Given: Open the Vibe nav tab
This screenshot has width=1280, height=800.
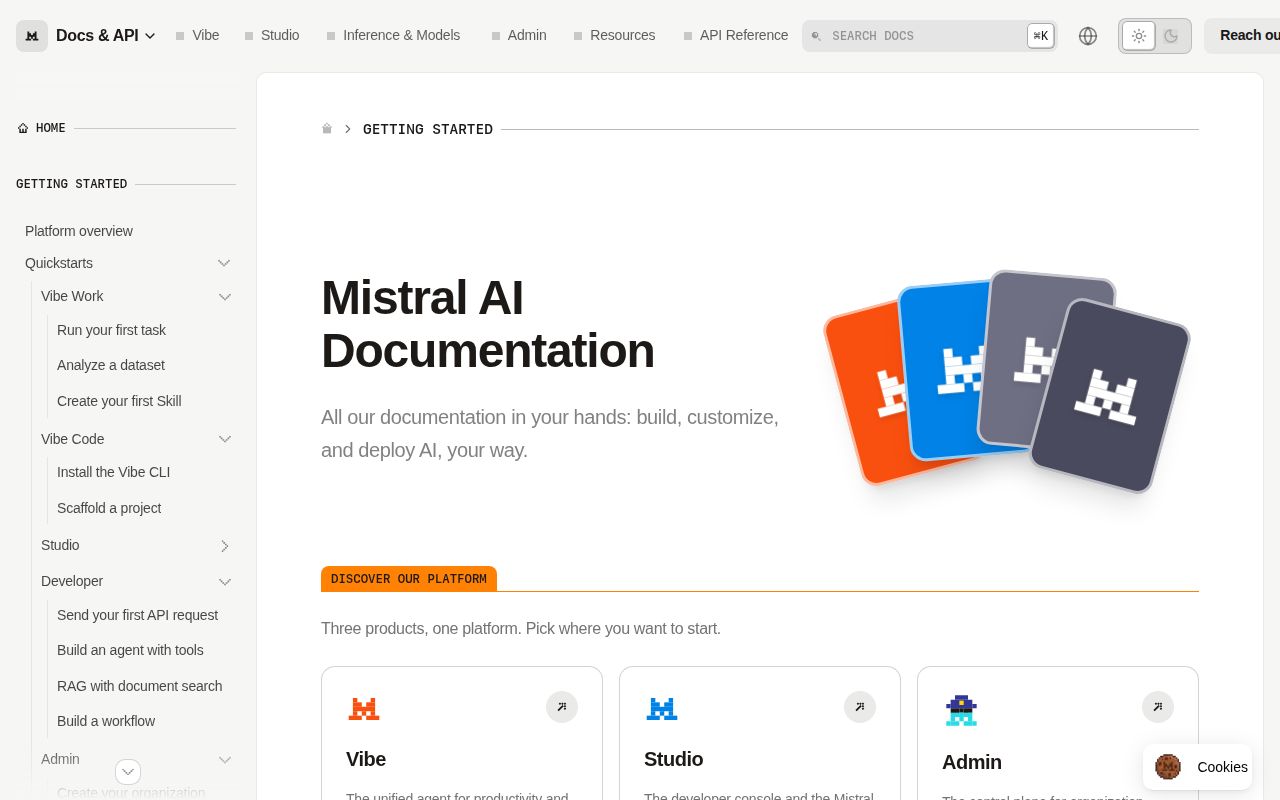Looking at the screenshot, I should pyautogui.click(x=197, y=35).
